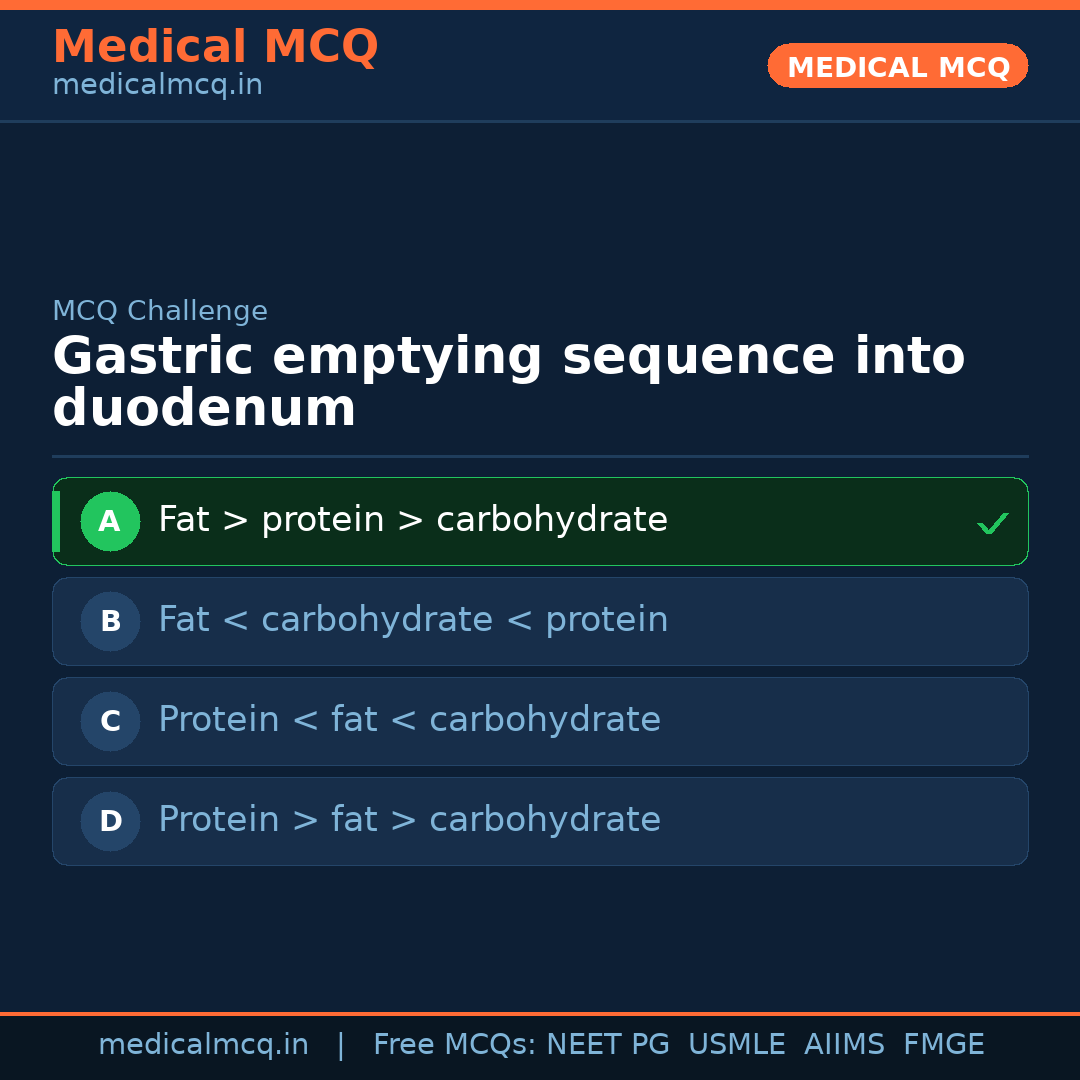Open the Medical MCQ header title

pyautogui.click(x=215, y=47)
